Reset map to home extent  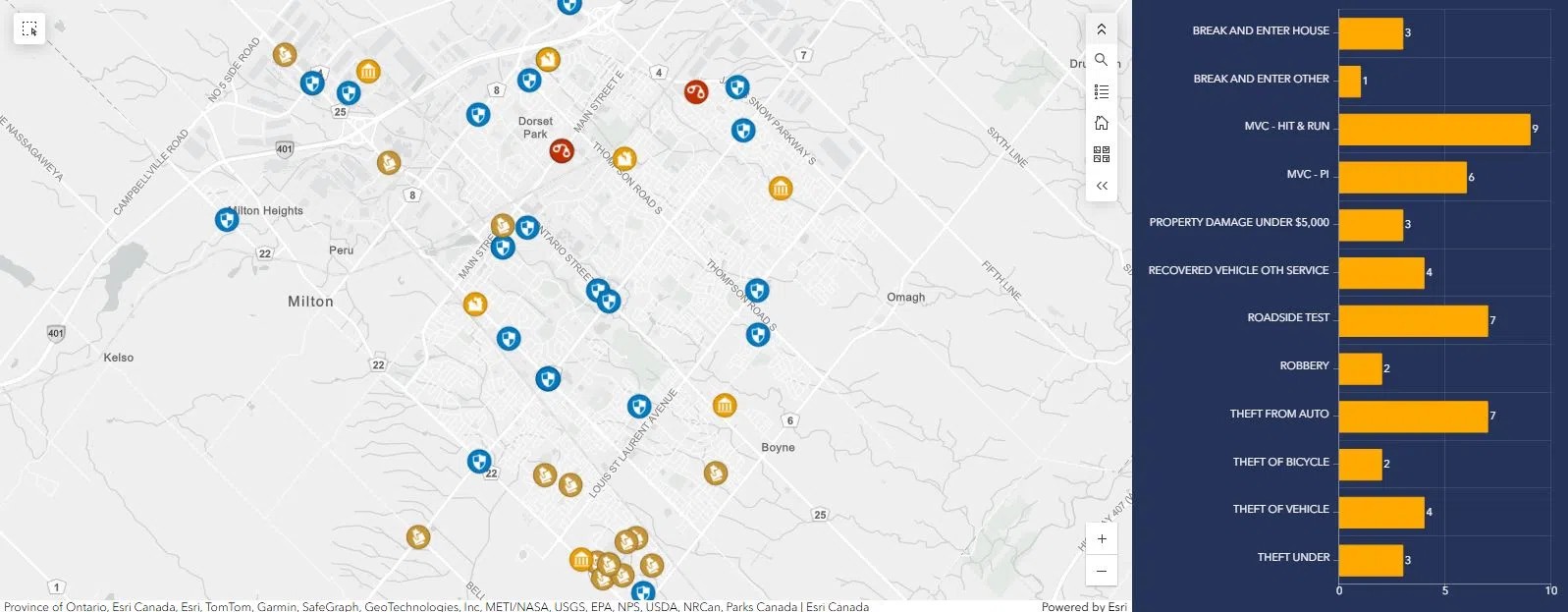pyautogui.click(x=1101, y=123)
